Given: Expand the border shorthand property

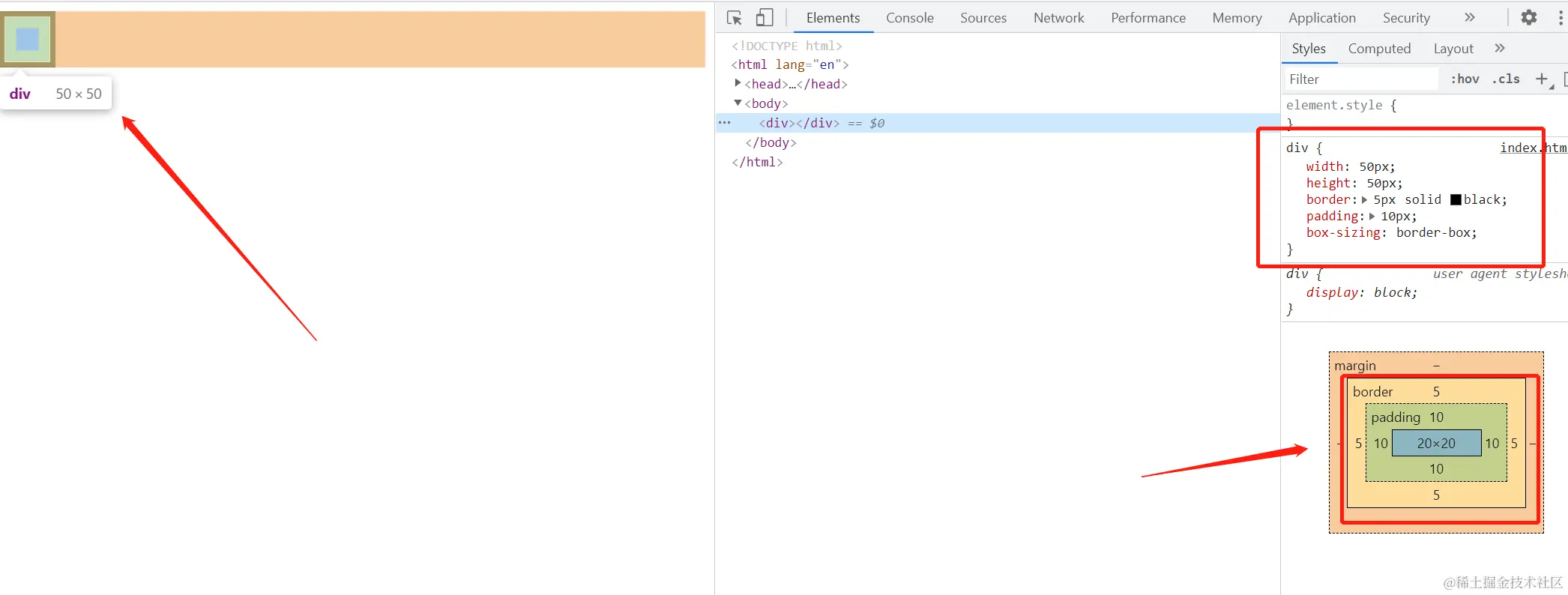Looking at the screenshot, I should (x=1364, y=199).
